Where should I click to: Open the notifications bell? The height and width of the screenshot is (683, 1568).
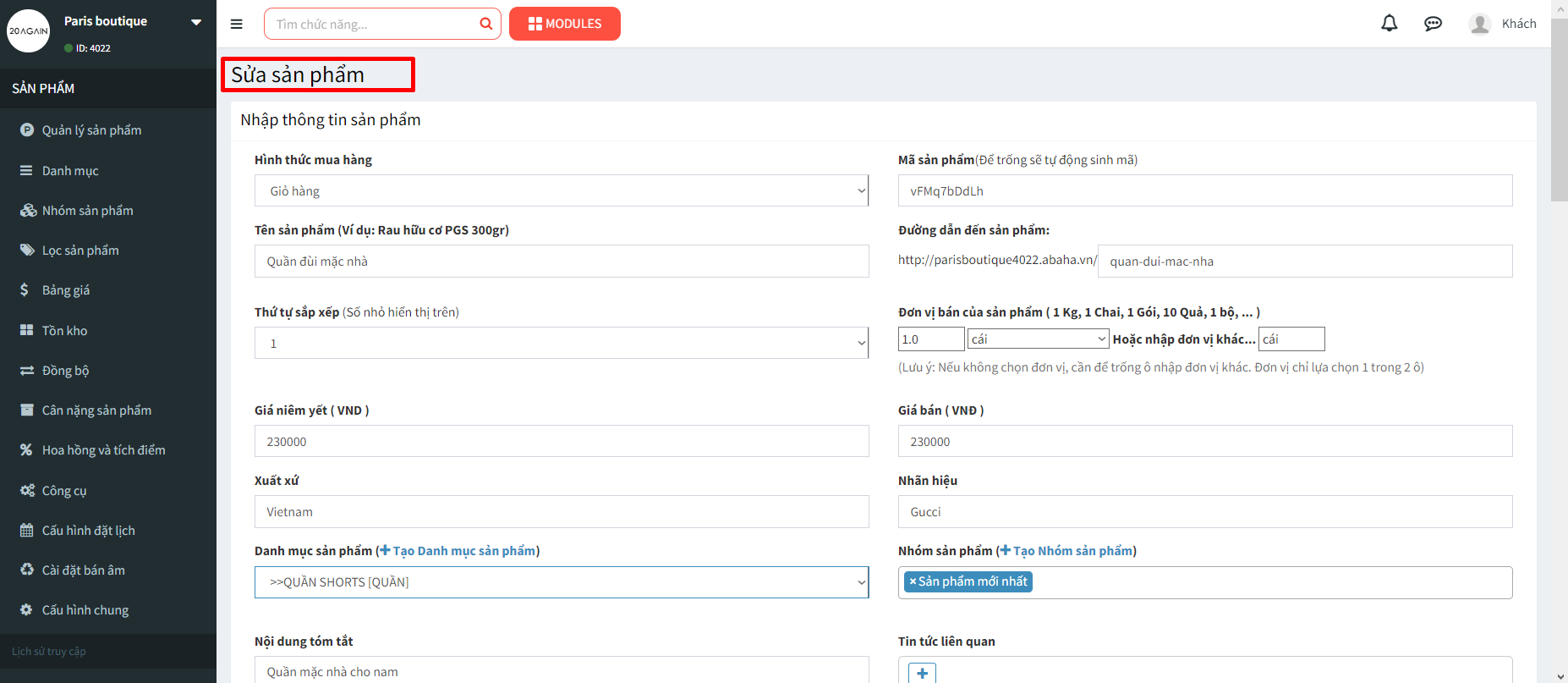1389,24
